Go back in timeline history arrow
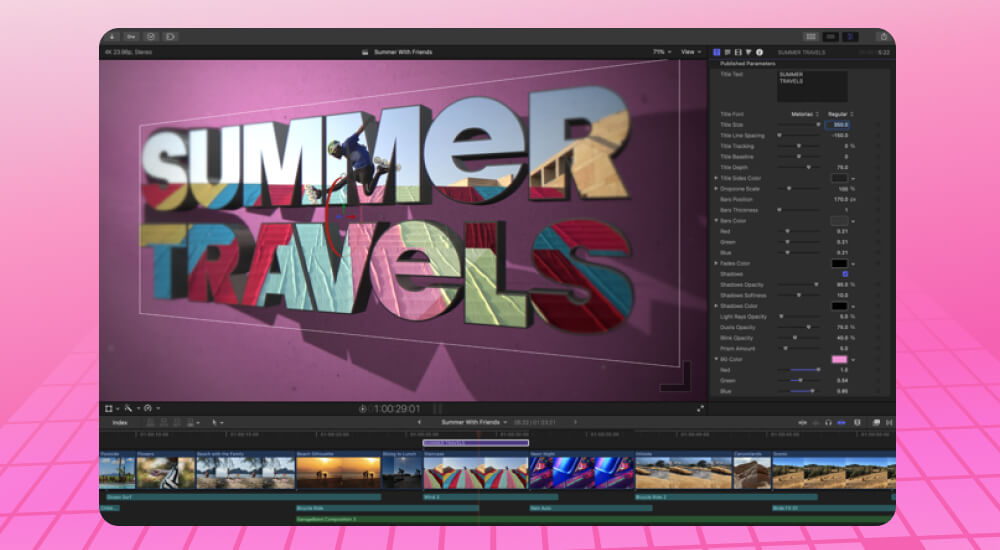This screenshot has width=1000, height=550. [x=419, y=422]
